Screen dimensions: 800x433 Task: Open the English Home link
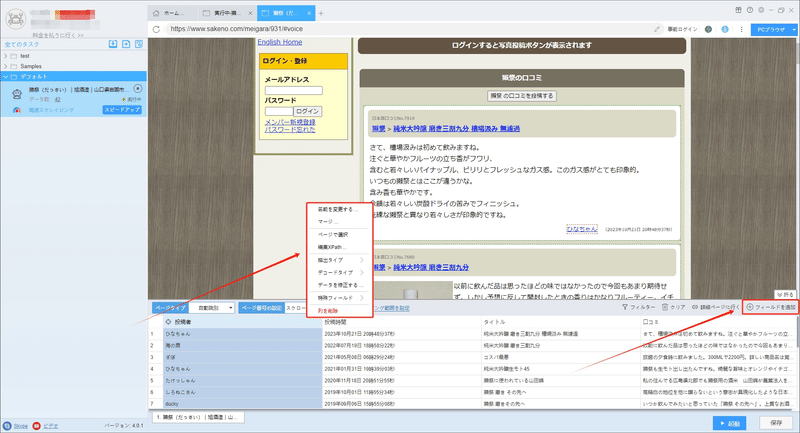tap(280, 42)
